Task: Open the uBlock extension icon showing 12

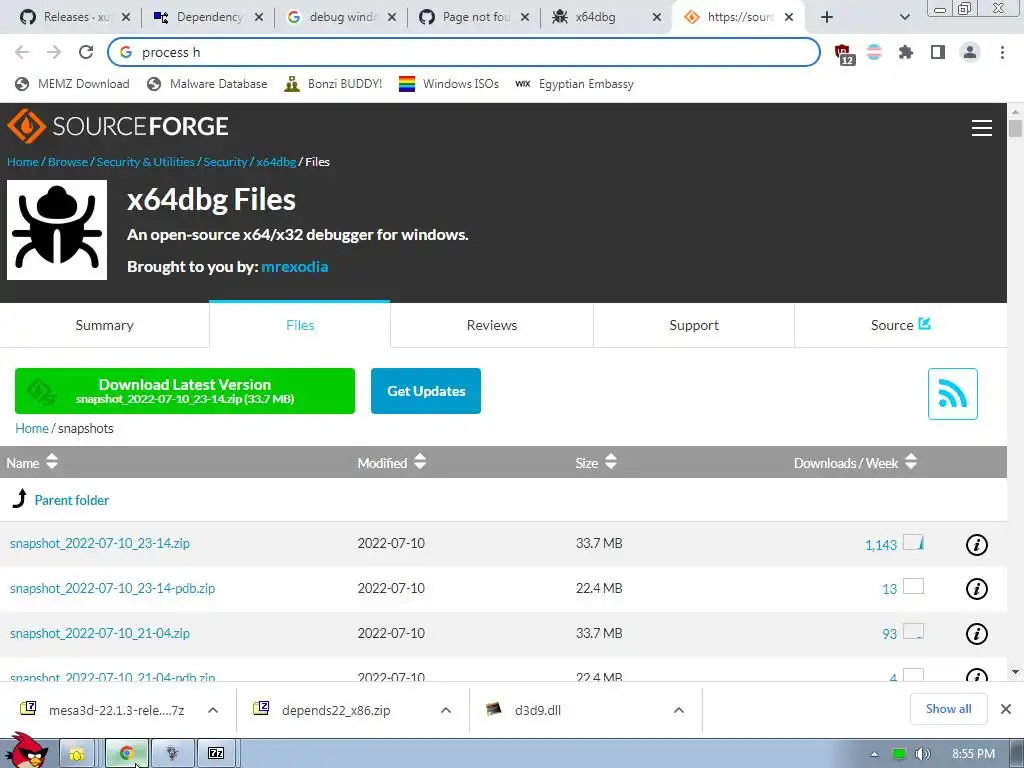Action: click(843, 54)
